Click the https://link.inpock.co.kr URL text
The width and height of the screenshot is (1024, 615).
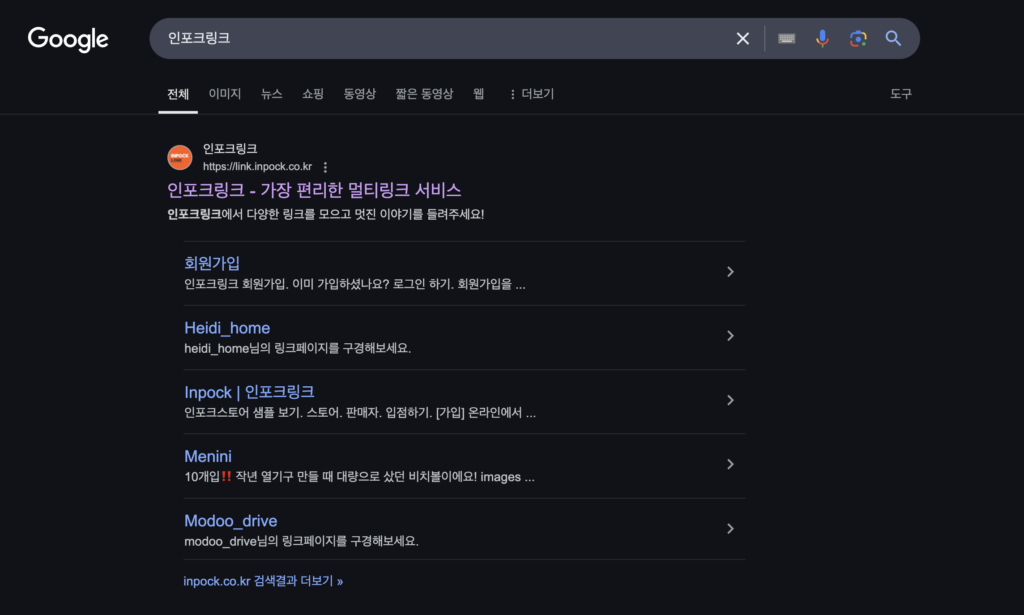coord(257,166)
